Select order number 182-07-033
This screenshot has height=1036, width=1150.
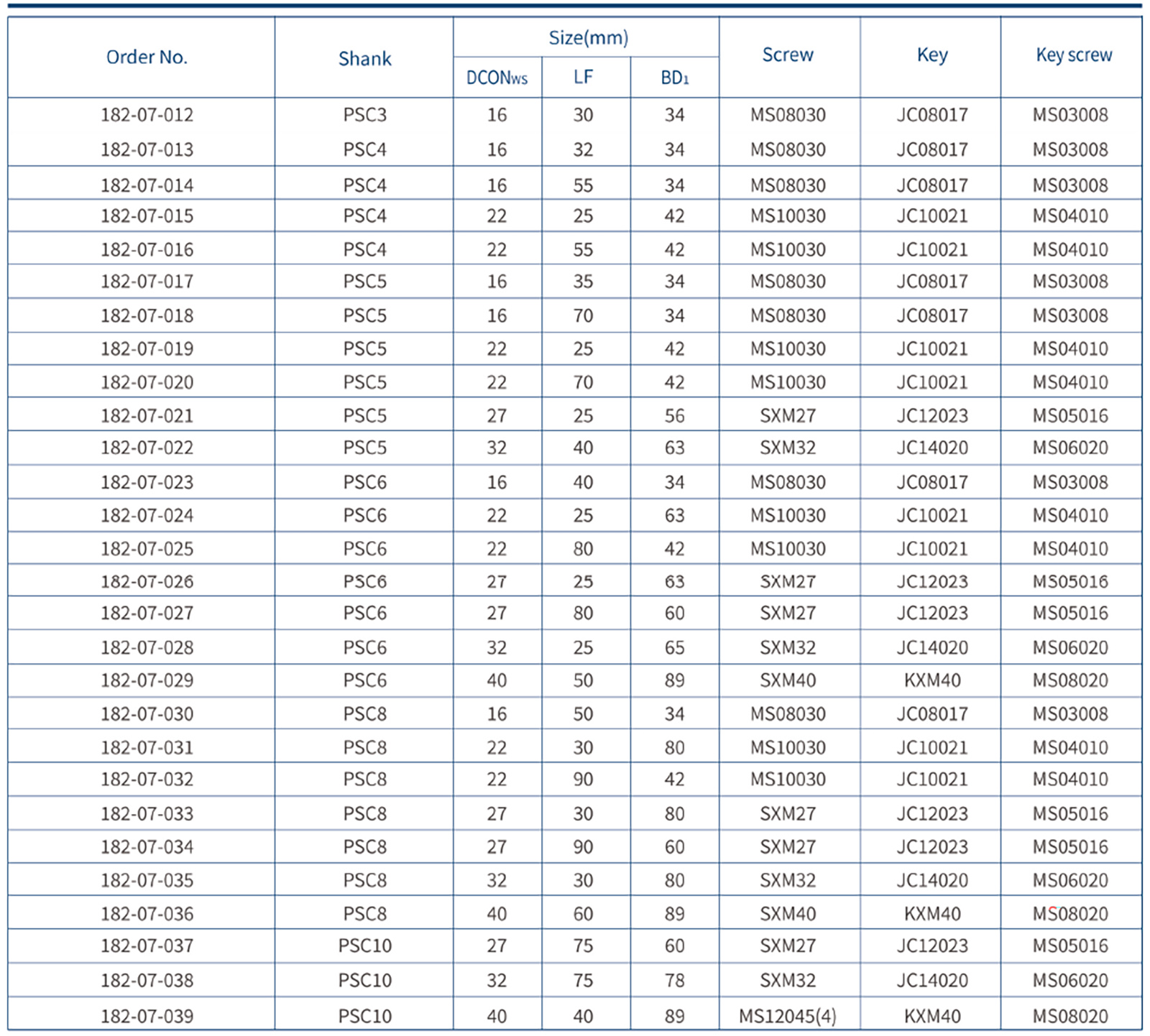tap(147, 814)
